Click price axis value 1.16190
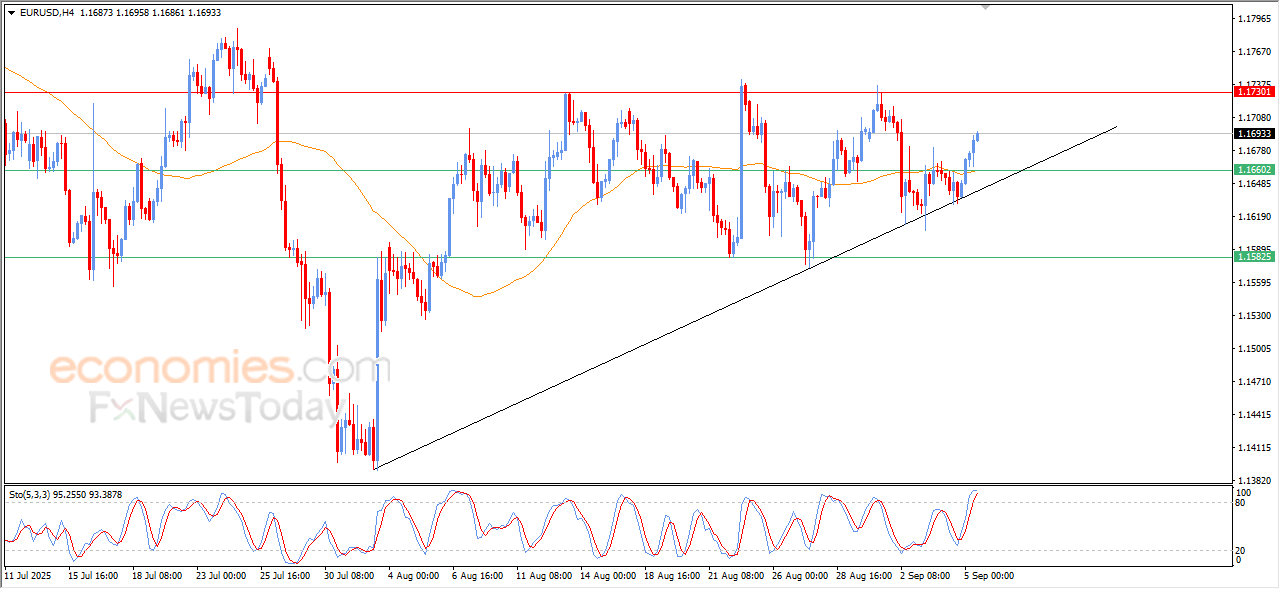 coord(1254,217)
